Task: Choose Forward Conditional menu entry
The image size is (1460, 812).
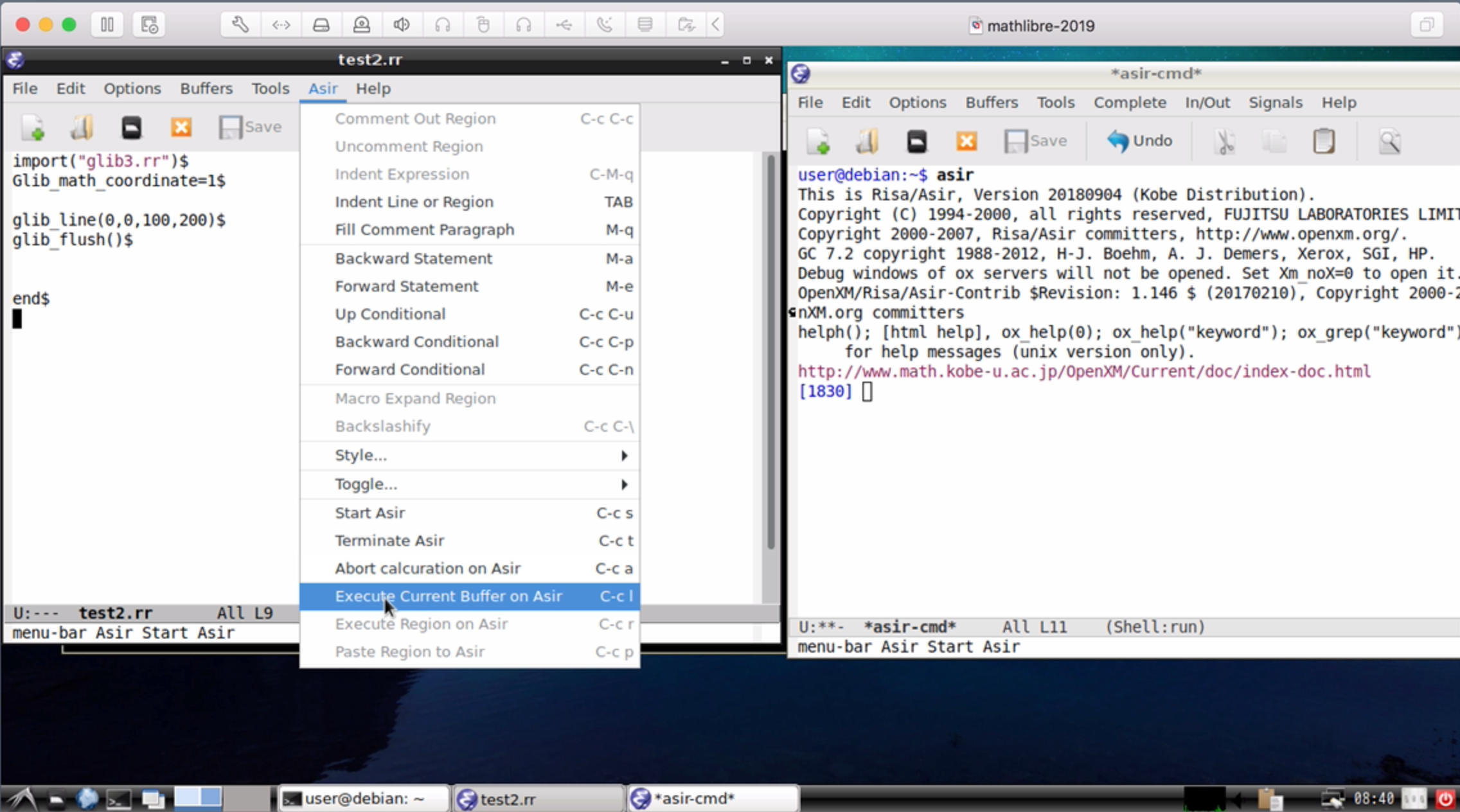Action: point(470,369)
